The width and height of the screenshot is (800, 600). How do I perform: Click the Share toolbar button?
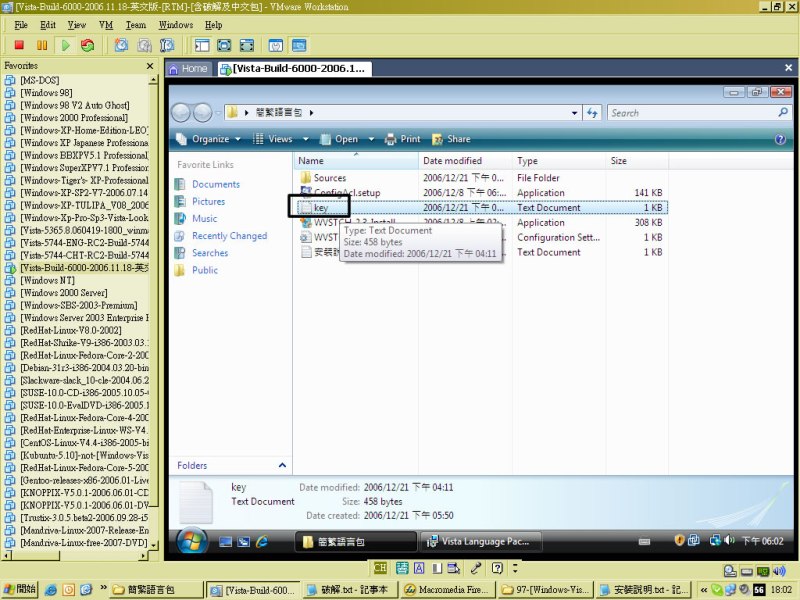tap(452, 139)
